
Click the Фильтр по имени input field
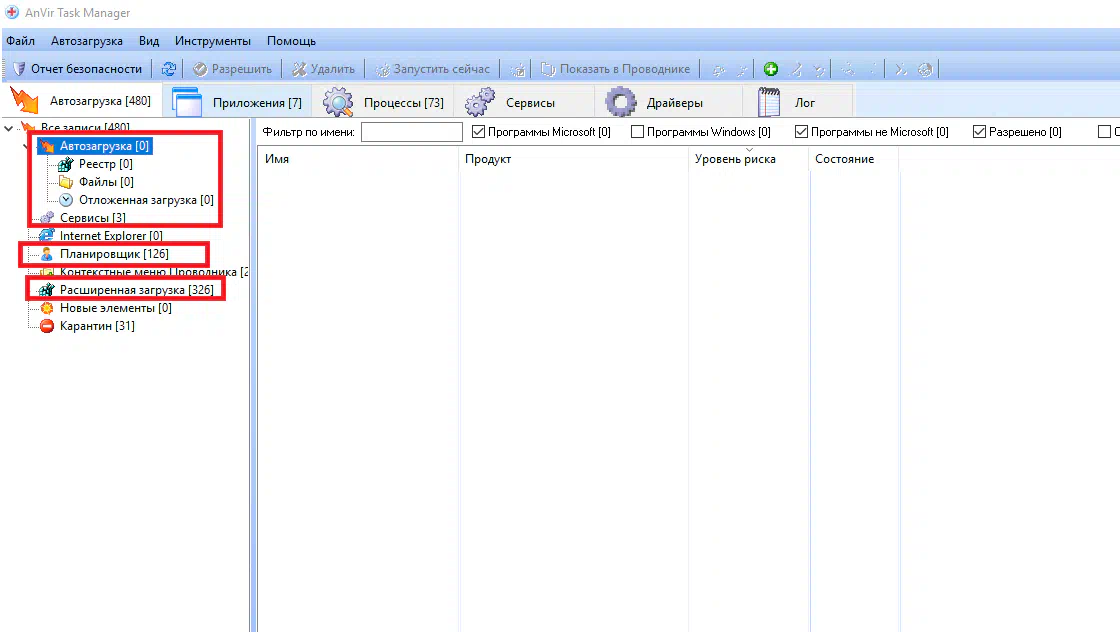tap(411, 132)
